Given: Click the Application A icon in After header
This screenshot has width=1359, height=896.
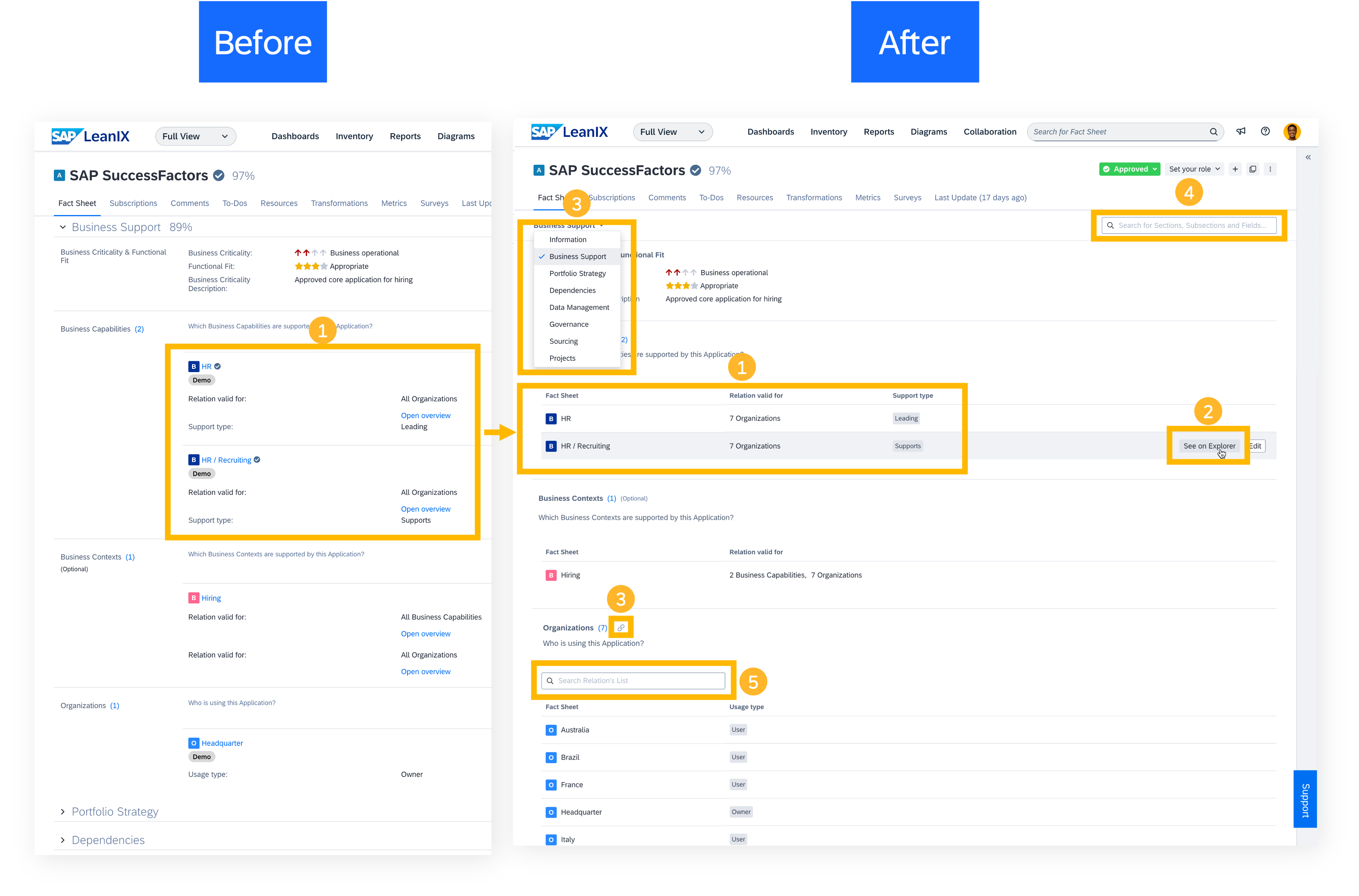Looking at the screenshot, I should pos(539,170).
